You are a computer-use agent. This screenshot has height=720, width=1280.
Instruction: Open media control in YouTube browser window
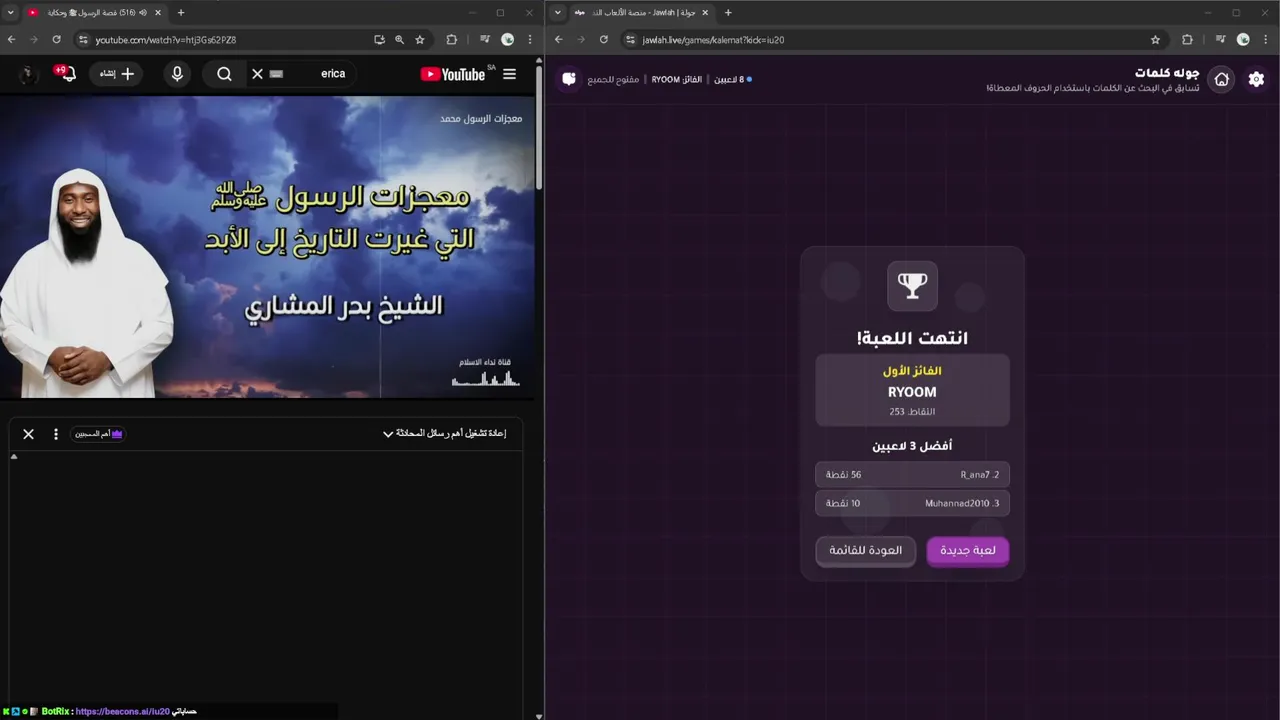(485, 40)
